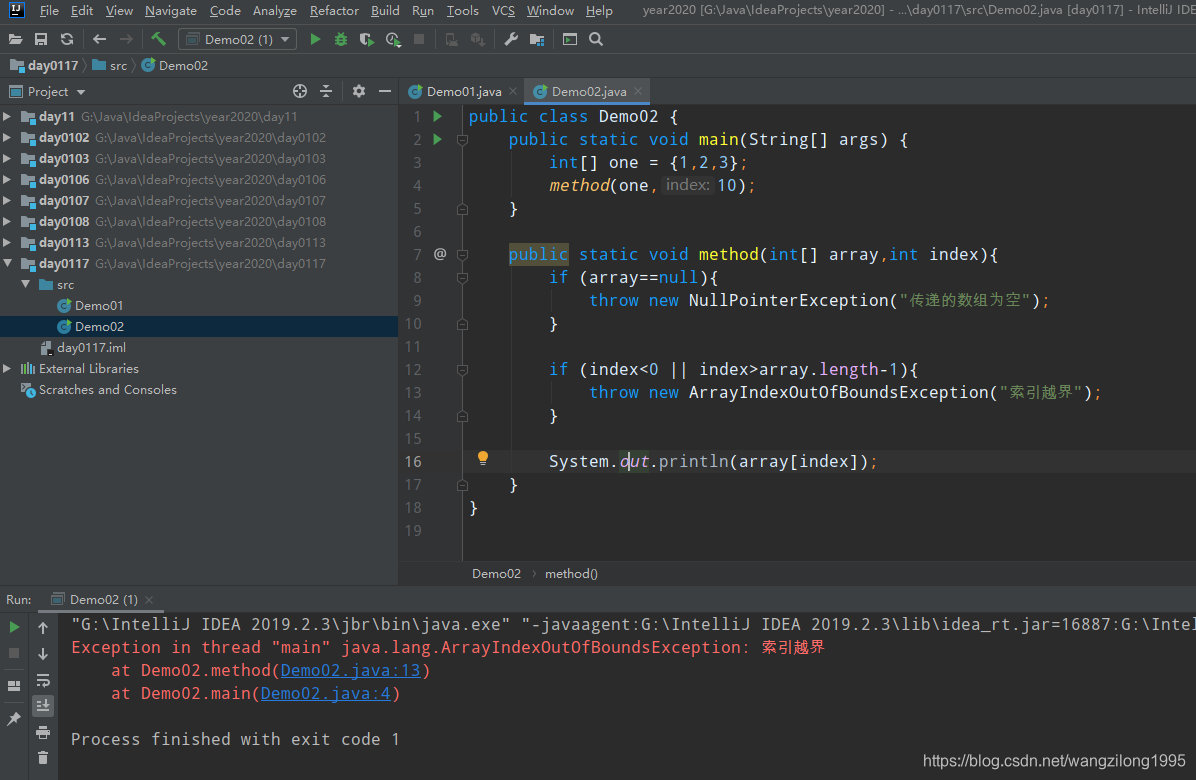Image resolution: width=1196 pixels, height=780 pixels.
Task: Open Project panel gear options
Action: click(x=358, y=91)
